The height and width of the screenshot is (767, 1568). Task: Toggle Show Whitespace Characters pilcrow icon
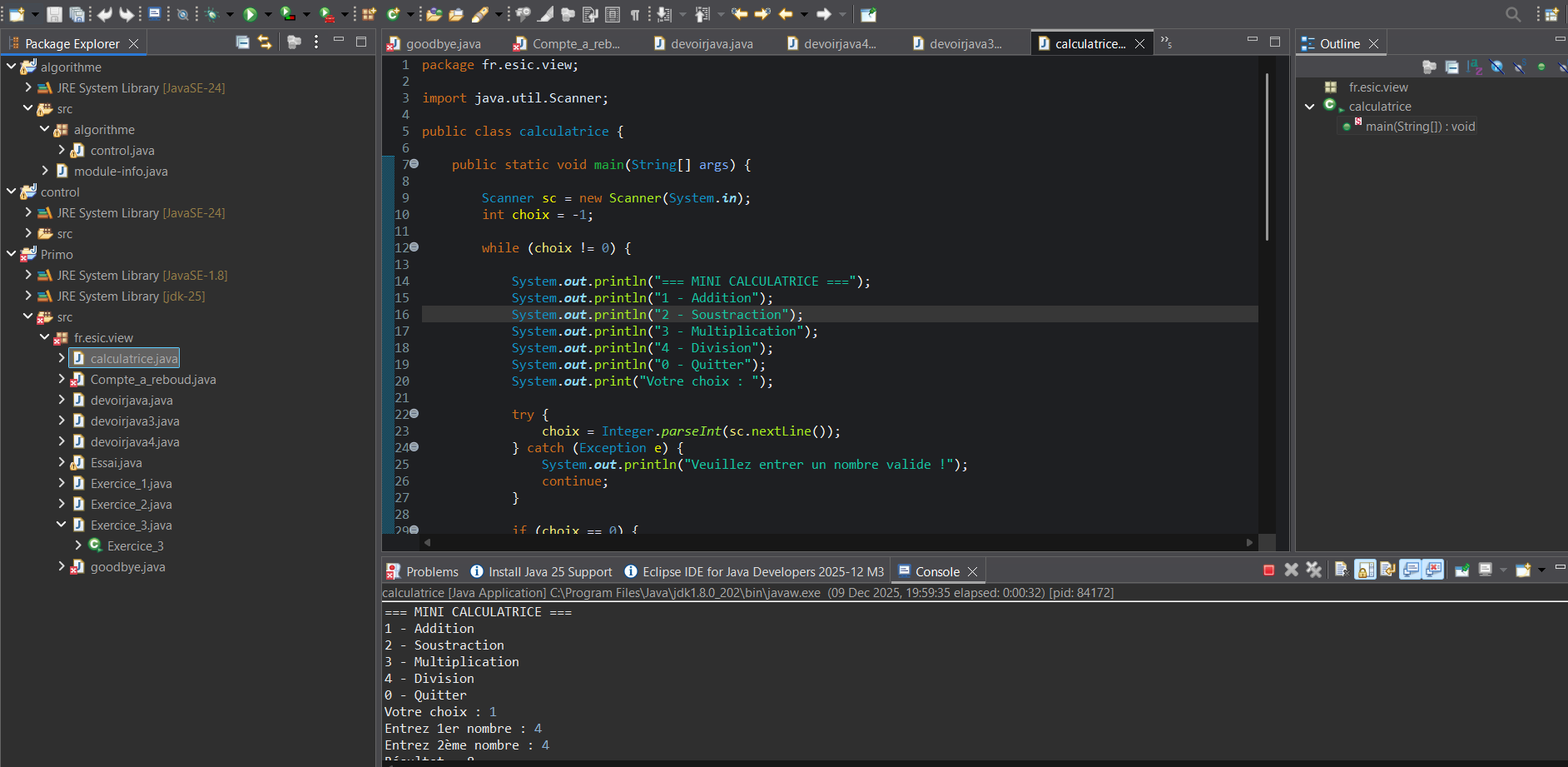pyautogui.click(x=635, y=14)
